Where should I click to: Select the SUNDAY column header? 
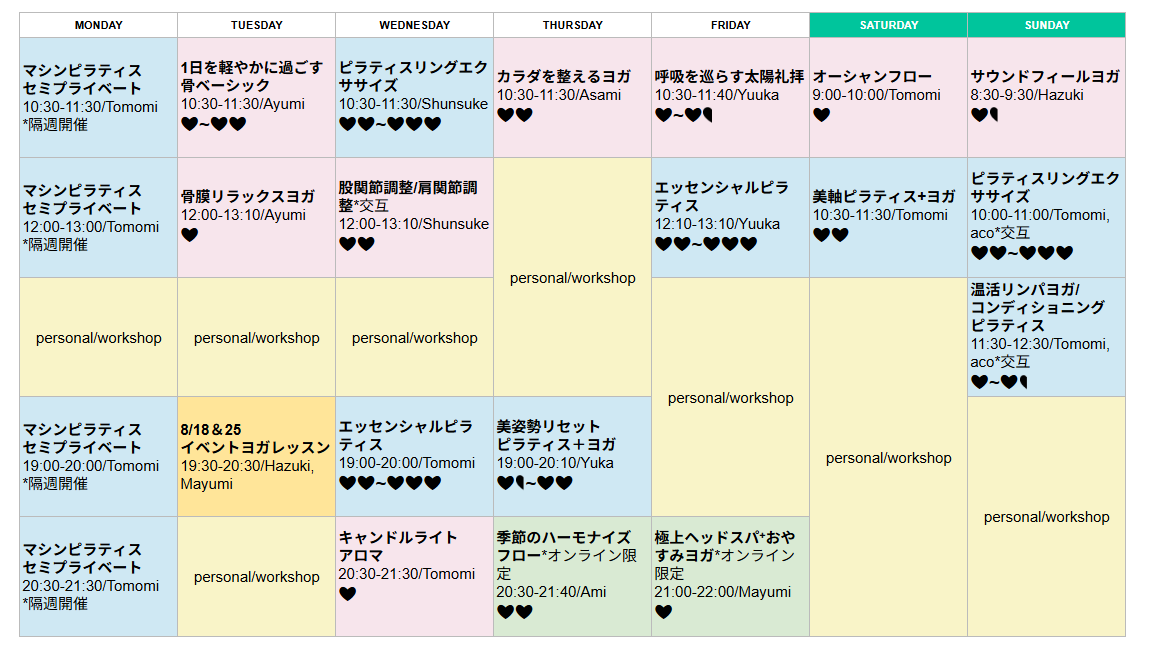[1046, 25]
